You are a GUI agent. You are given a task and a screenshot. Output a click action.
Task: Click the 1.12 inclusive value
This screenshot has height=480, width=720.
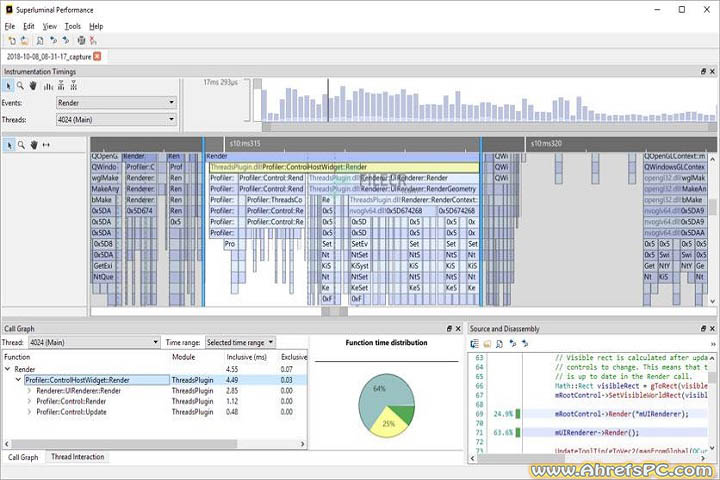pos(232,401)
